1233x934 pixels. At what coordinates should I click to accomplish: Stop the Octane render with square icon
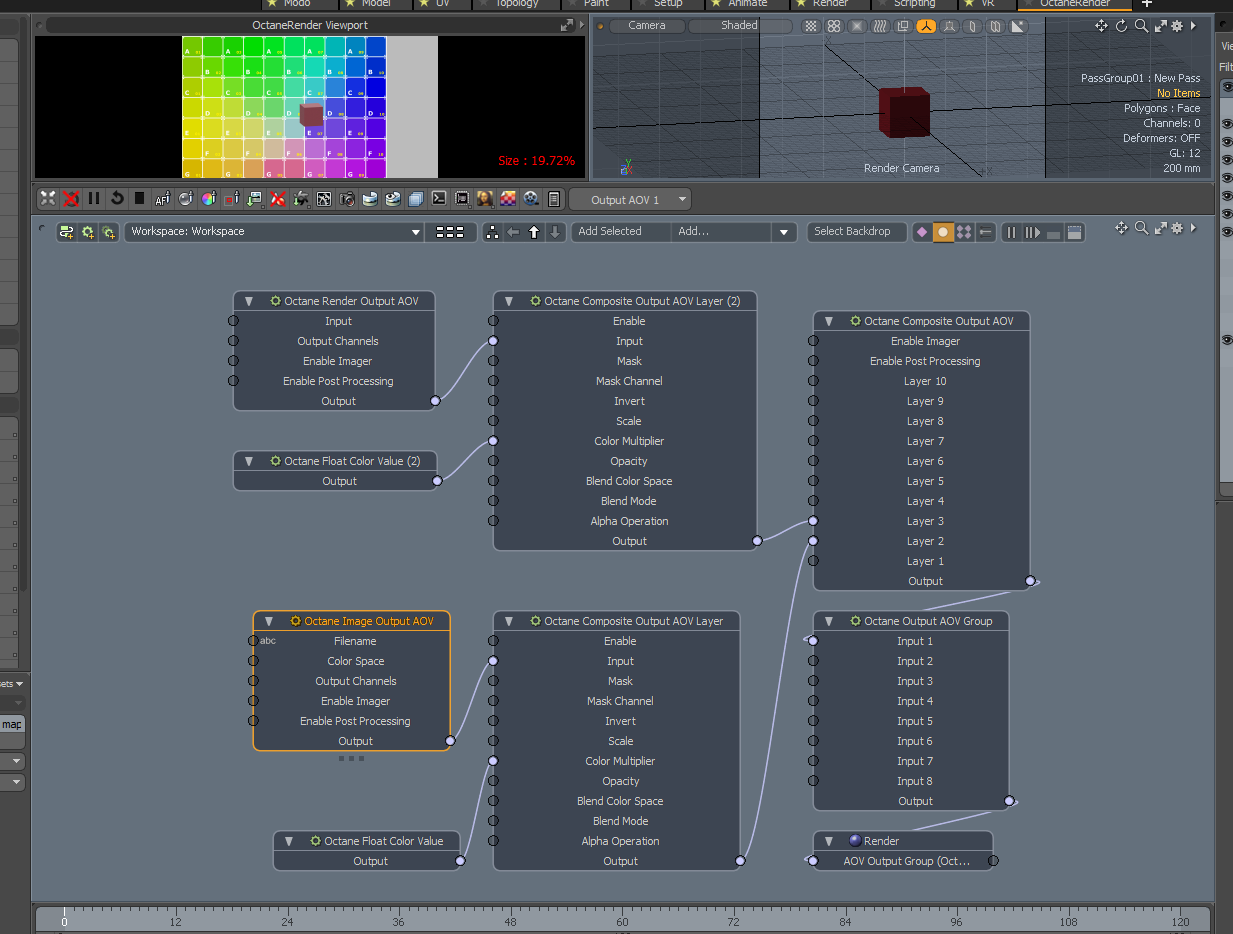[x=140, y=199]
